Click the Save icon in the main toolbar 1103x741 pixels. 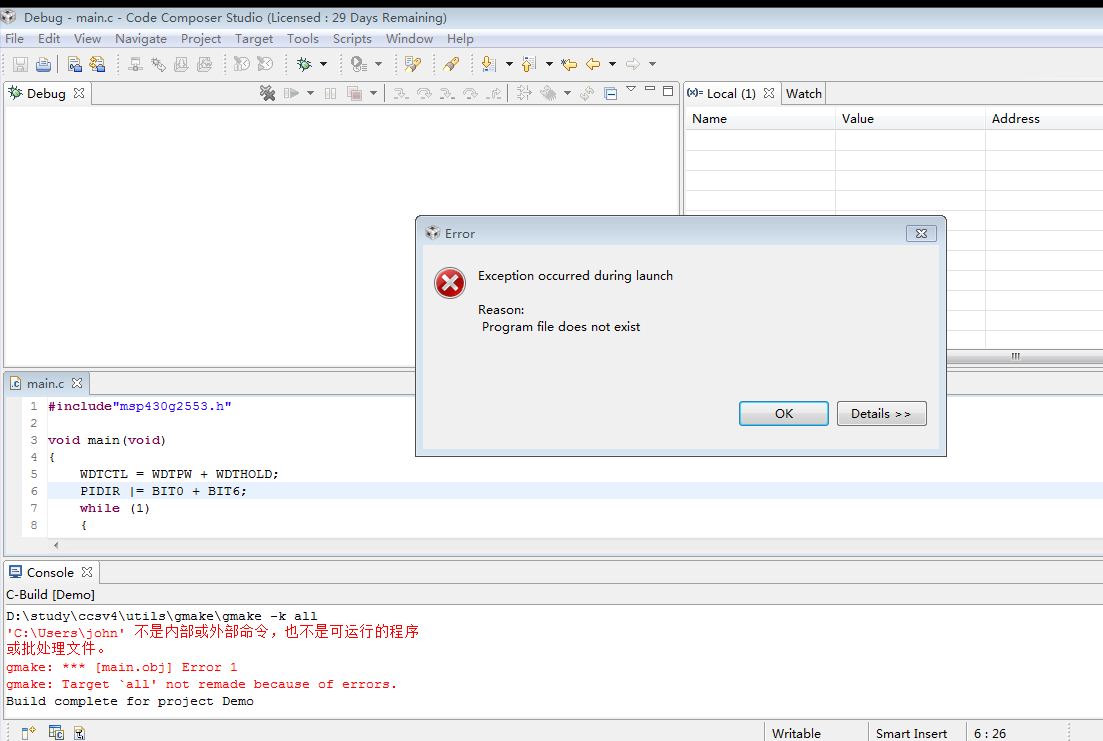pos(20,65)
